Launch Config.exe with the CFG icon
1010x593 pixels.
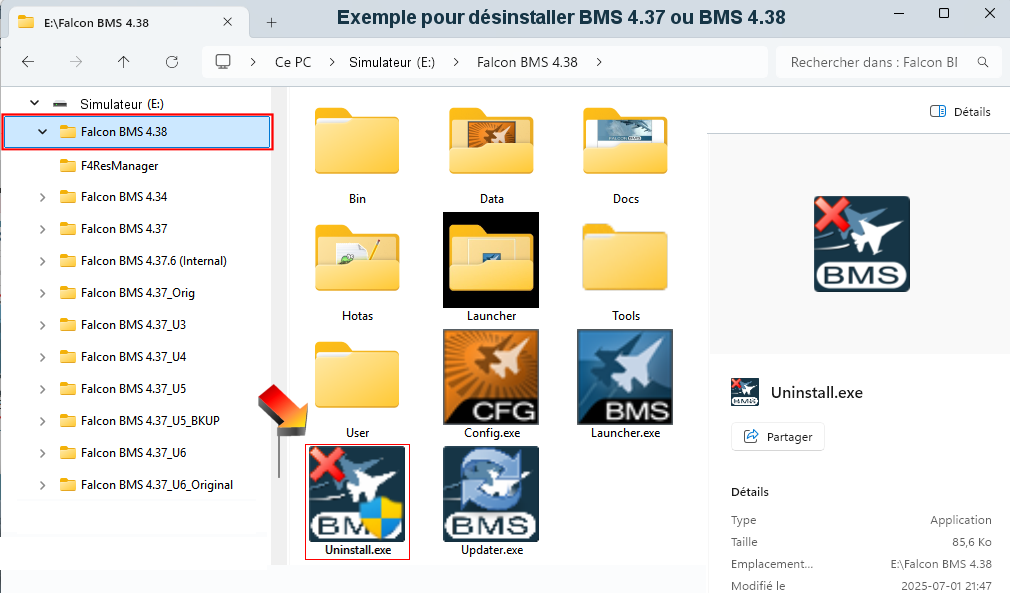490,377
